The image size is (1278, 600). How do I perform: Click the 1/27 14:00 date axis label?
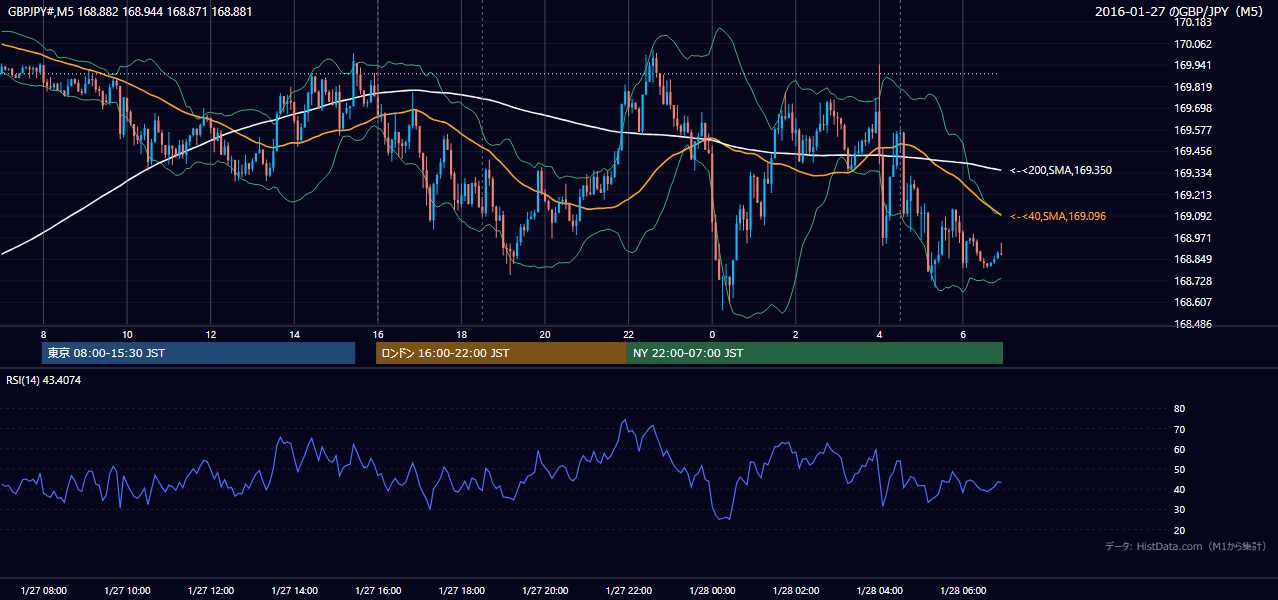294,591
